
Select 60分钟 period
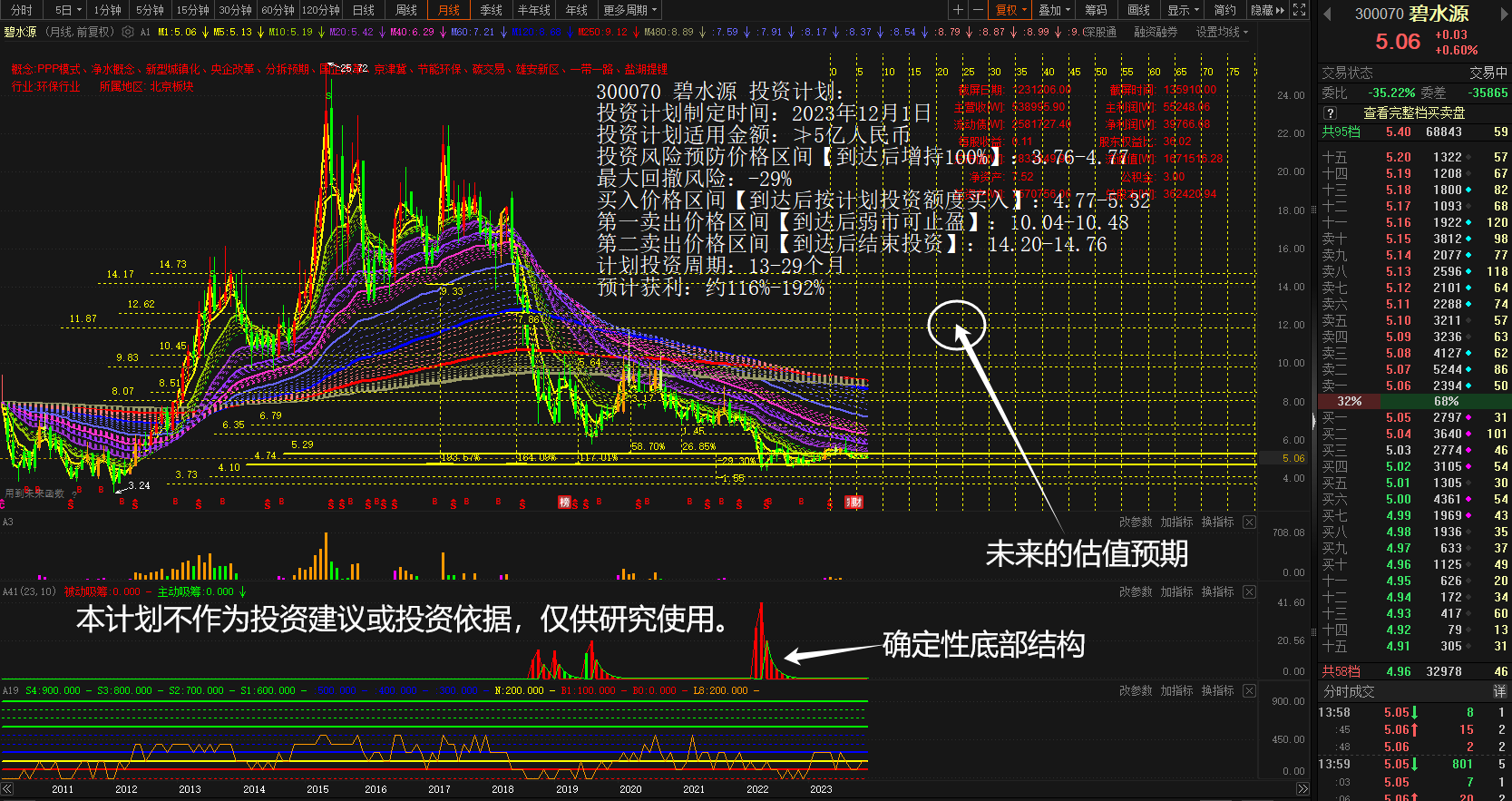click(x=278, y=10)
